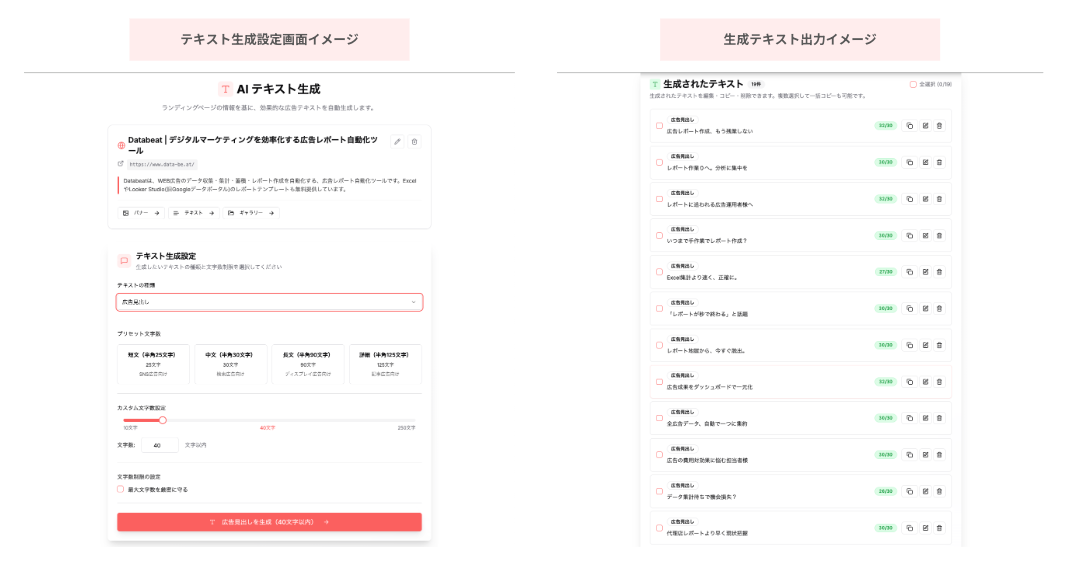Check the box for いつまで手作業でレポート作成？
1066x561 pixels.
tap(659, 235)
